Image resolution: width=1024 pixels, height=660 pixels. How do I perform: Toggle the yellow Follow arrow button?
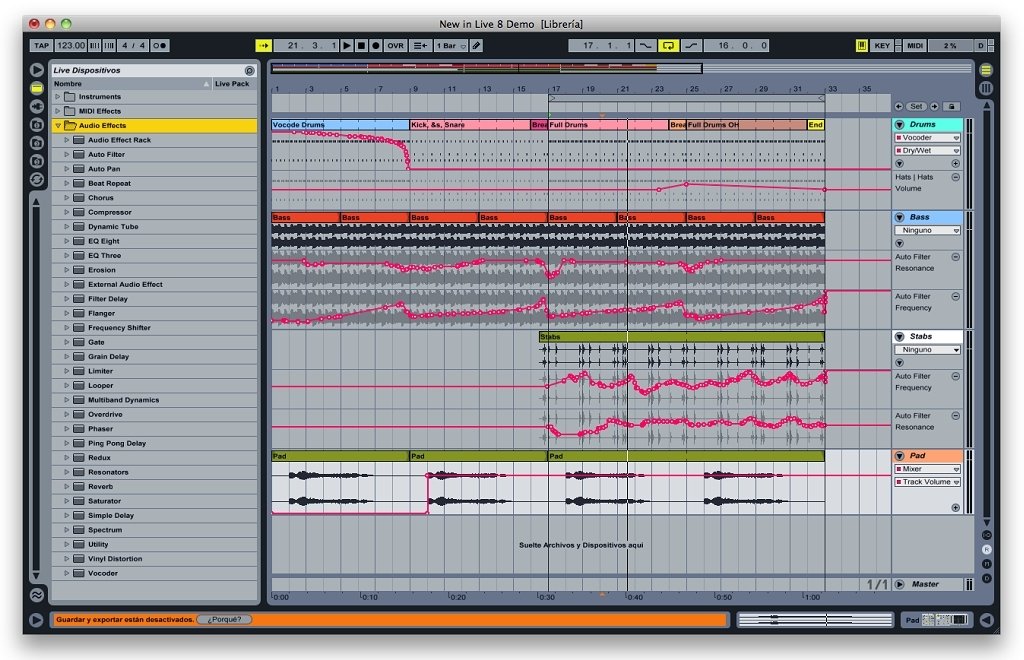click(x=263, y=46)
